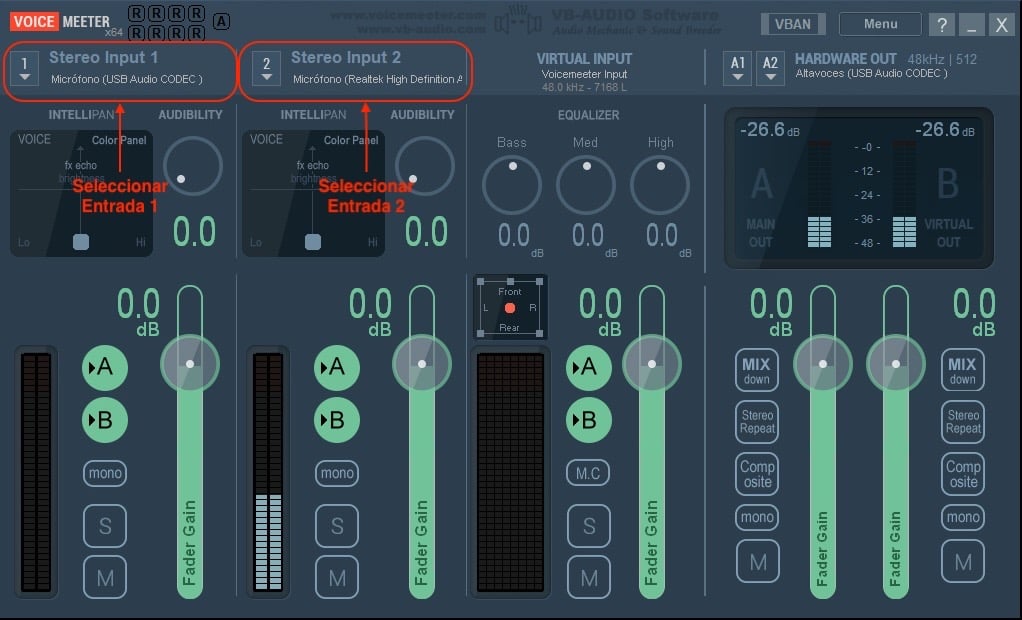Viewport: 1022px width, 620px height.
Task: Click the Audibility knob for Stereo Input 2
Action: click(425, 166)
